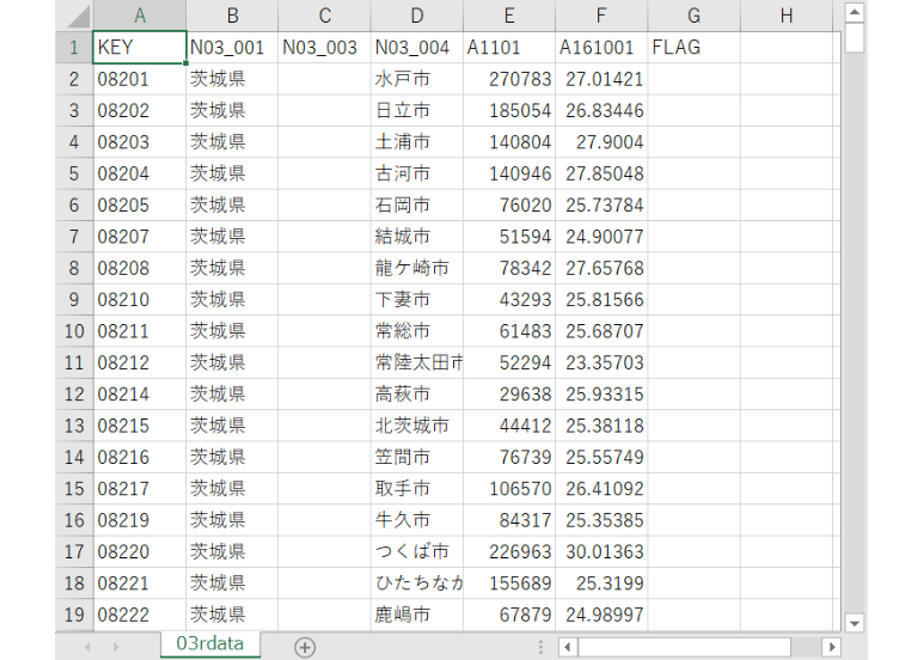Click cell with key 08217
The image size is (924, 660).
[x=140, y=489]
